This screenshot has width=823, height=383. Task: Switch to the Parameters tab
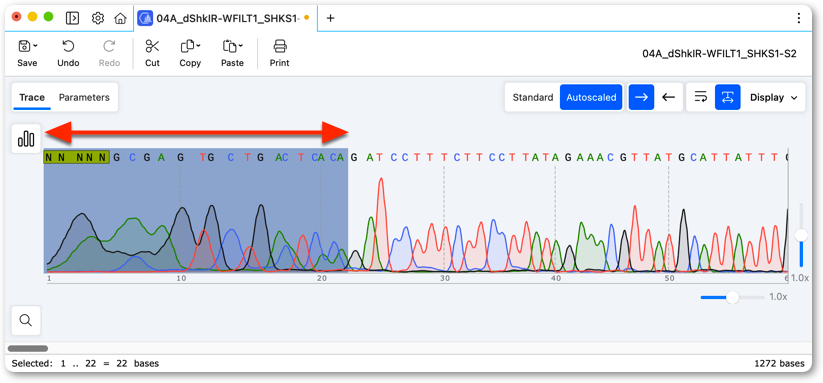pos(84,97)
